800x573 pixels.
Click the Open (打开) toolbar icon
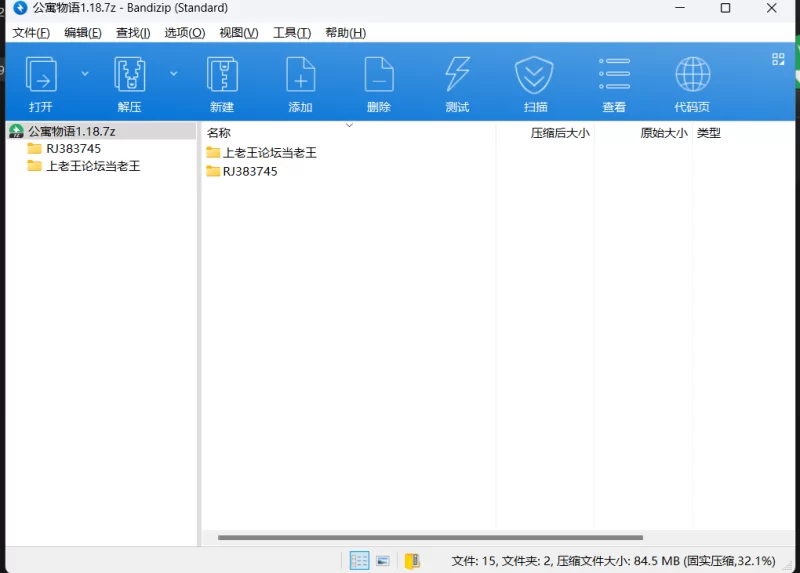pos(41,75)
